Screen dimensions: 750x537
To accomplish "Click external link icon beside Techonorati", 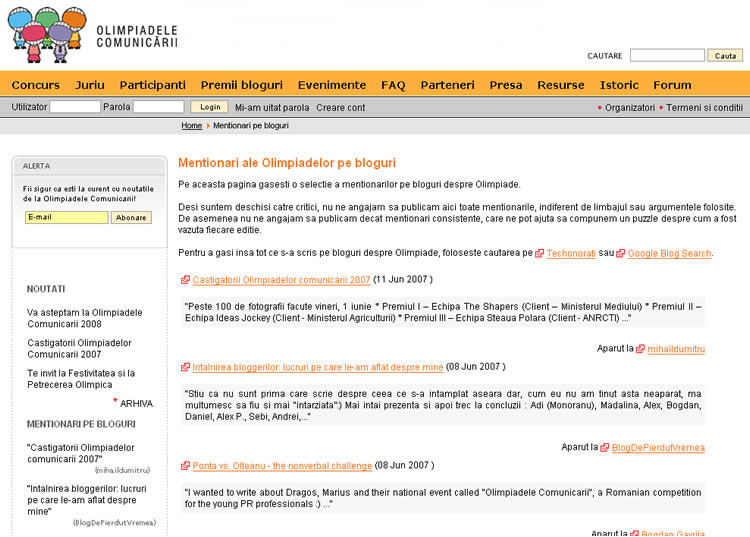I will tap(539, 253).
